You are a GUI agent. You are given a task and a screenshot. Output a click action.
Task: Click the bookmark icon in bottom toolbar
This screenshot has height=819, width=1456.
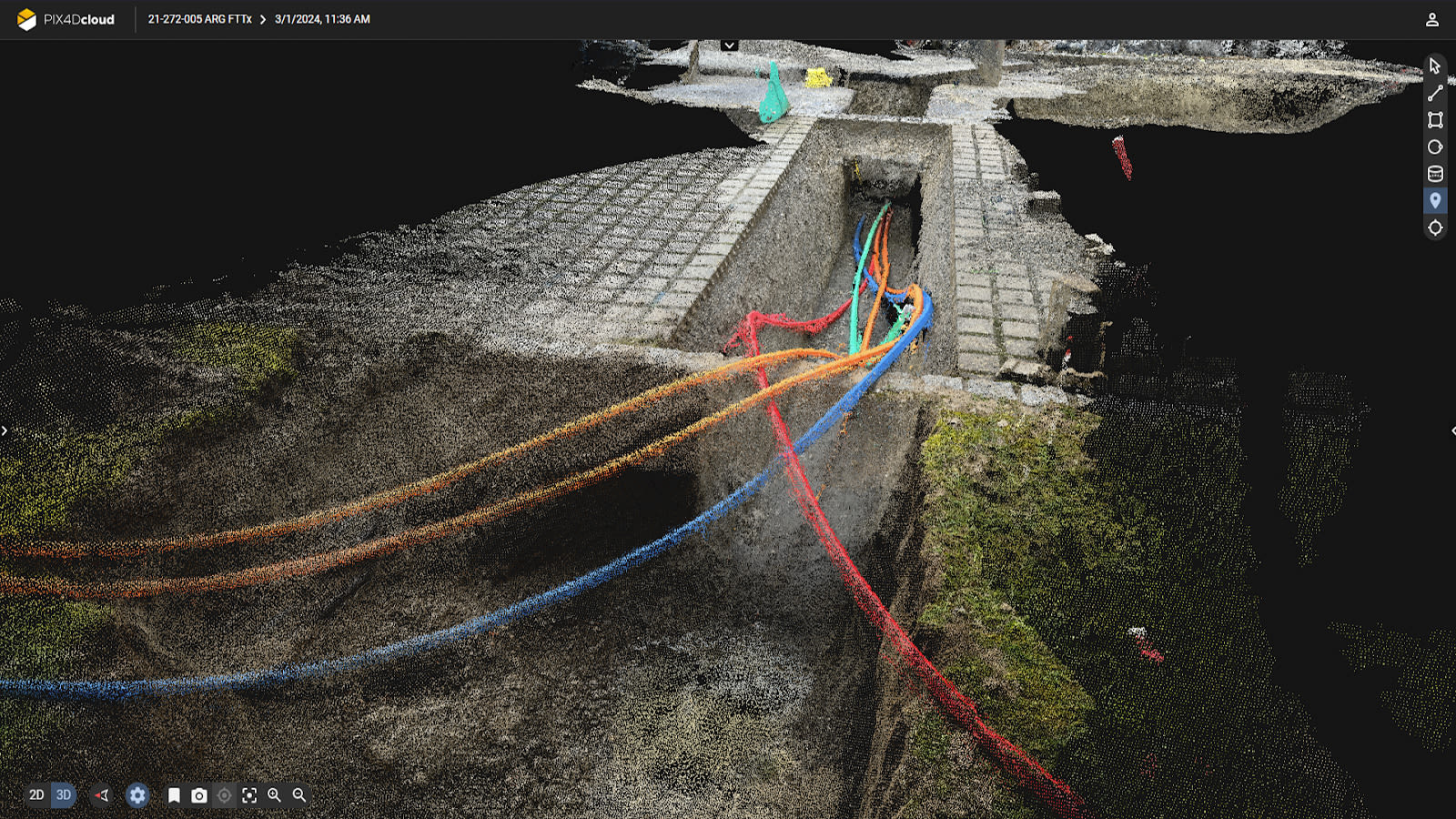175,794
